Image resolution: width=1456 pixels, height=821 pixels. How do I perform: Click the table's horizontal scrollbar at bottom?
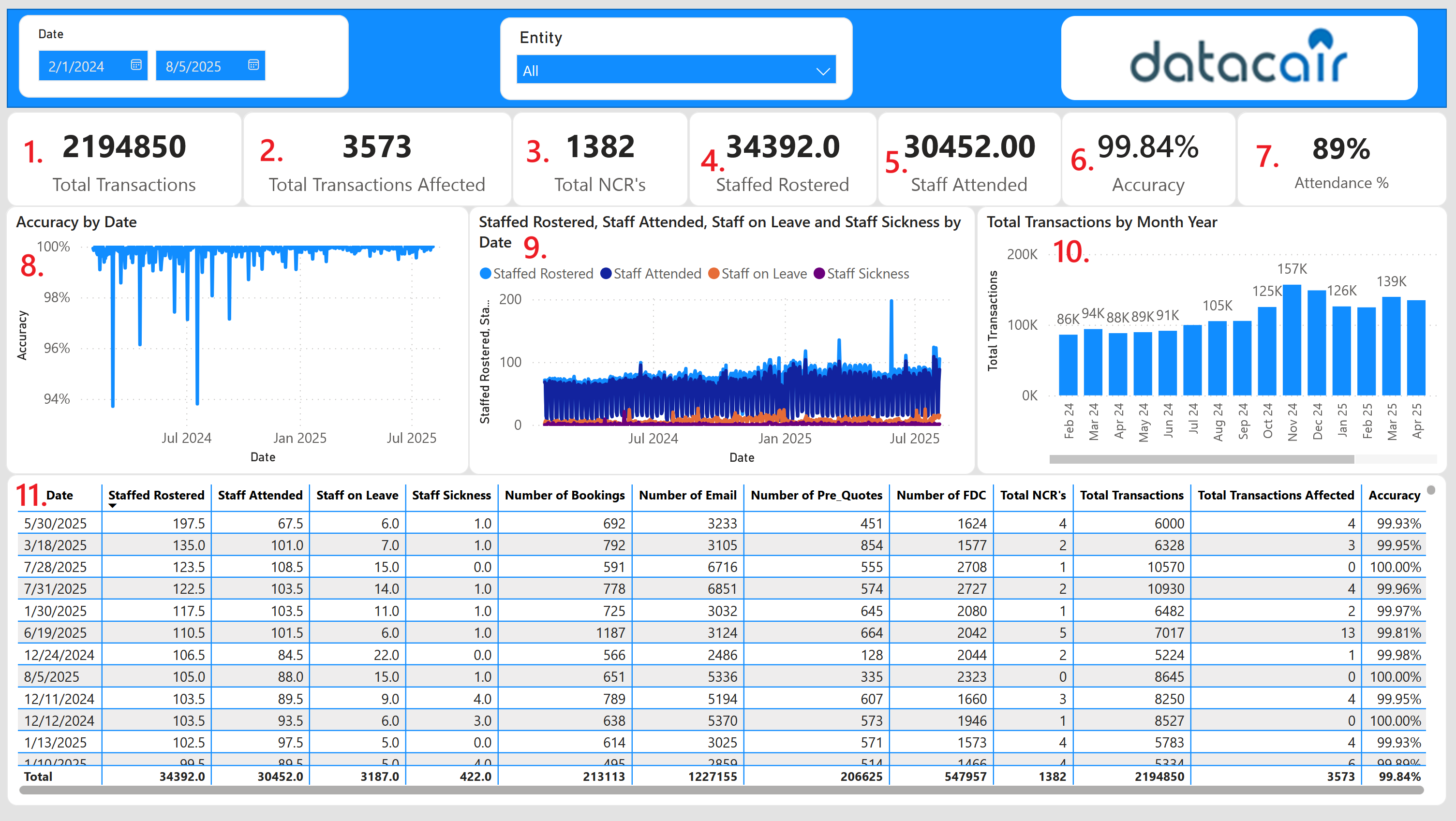(x=721, y=790)
